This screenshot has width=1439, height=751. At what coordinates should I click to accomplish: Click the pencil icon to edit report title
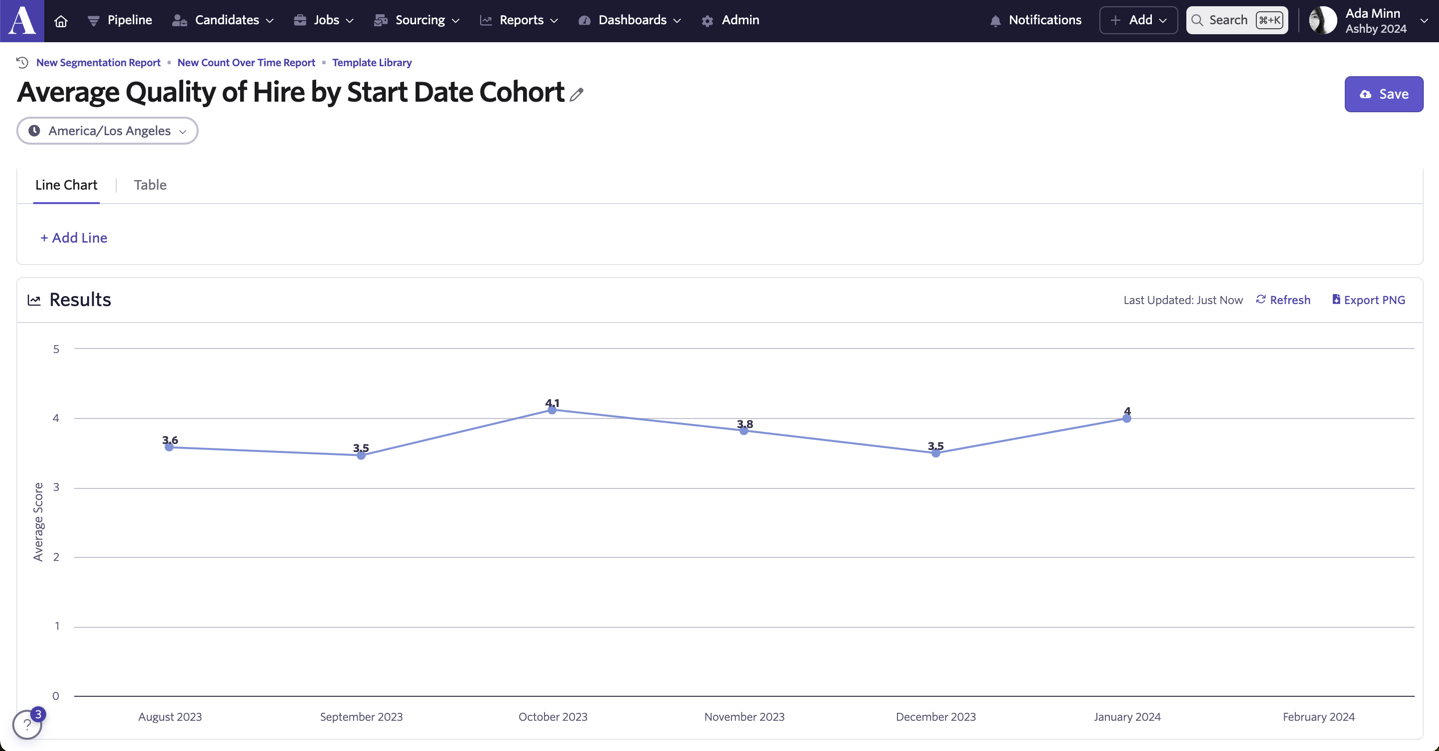(577, 94)
